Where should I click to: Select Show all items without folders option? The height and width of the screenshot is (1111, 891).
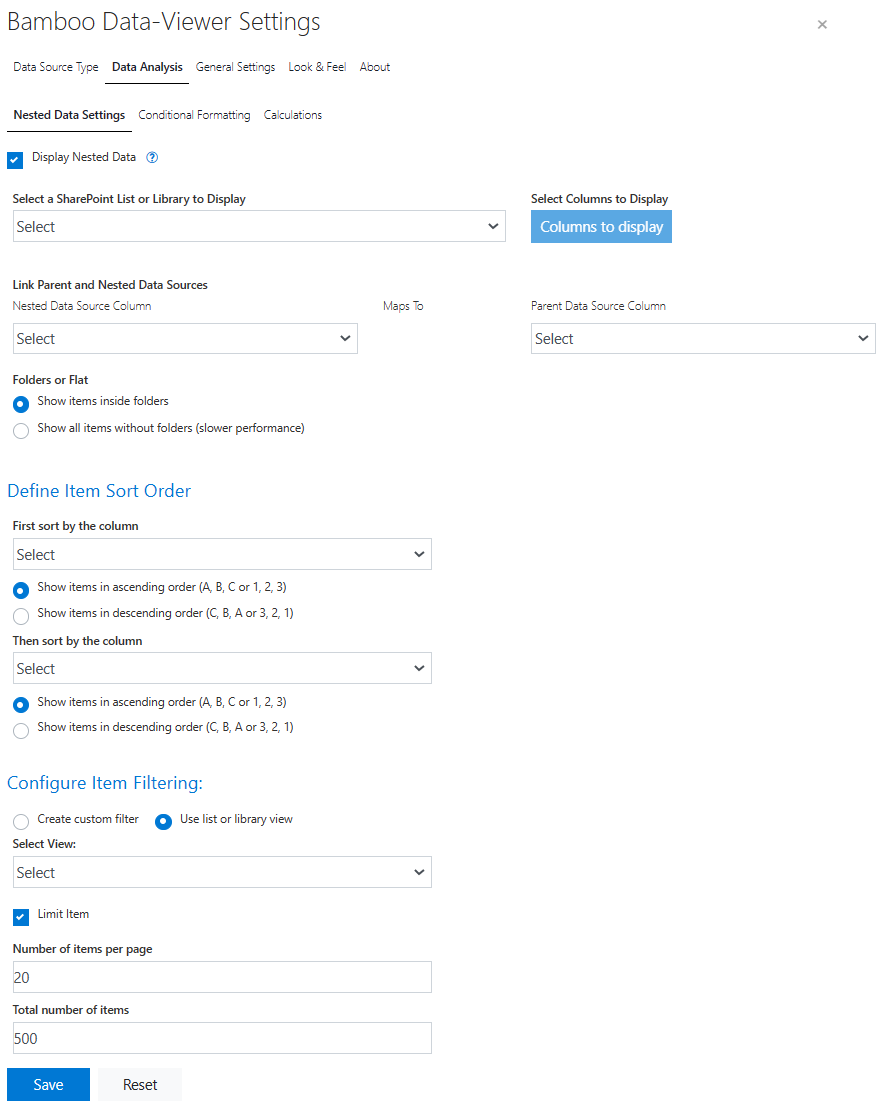(x=21, y=431)
